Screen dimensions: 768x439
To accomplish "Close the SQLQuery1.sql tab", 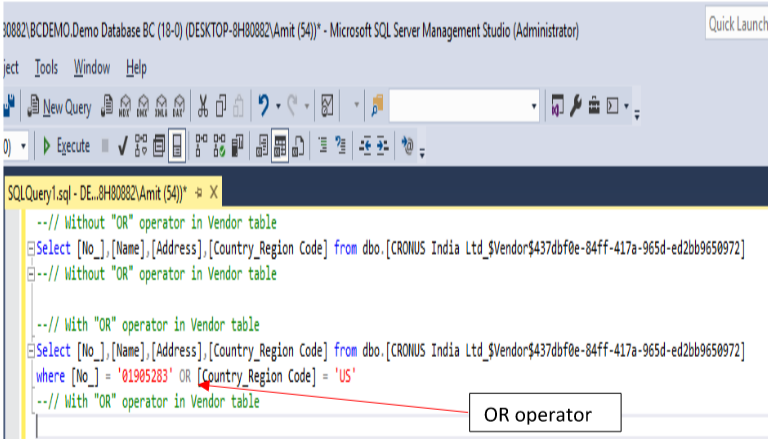I will [214, 193].
